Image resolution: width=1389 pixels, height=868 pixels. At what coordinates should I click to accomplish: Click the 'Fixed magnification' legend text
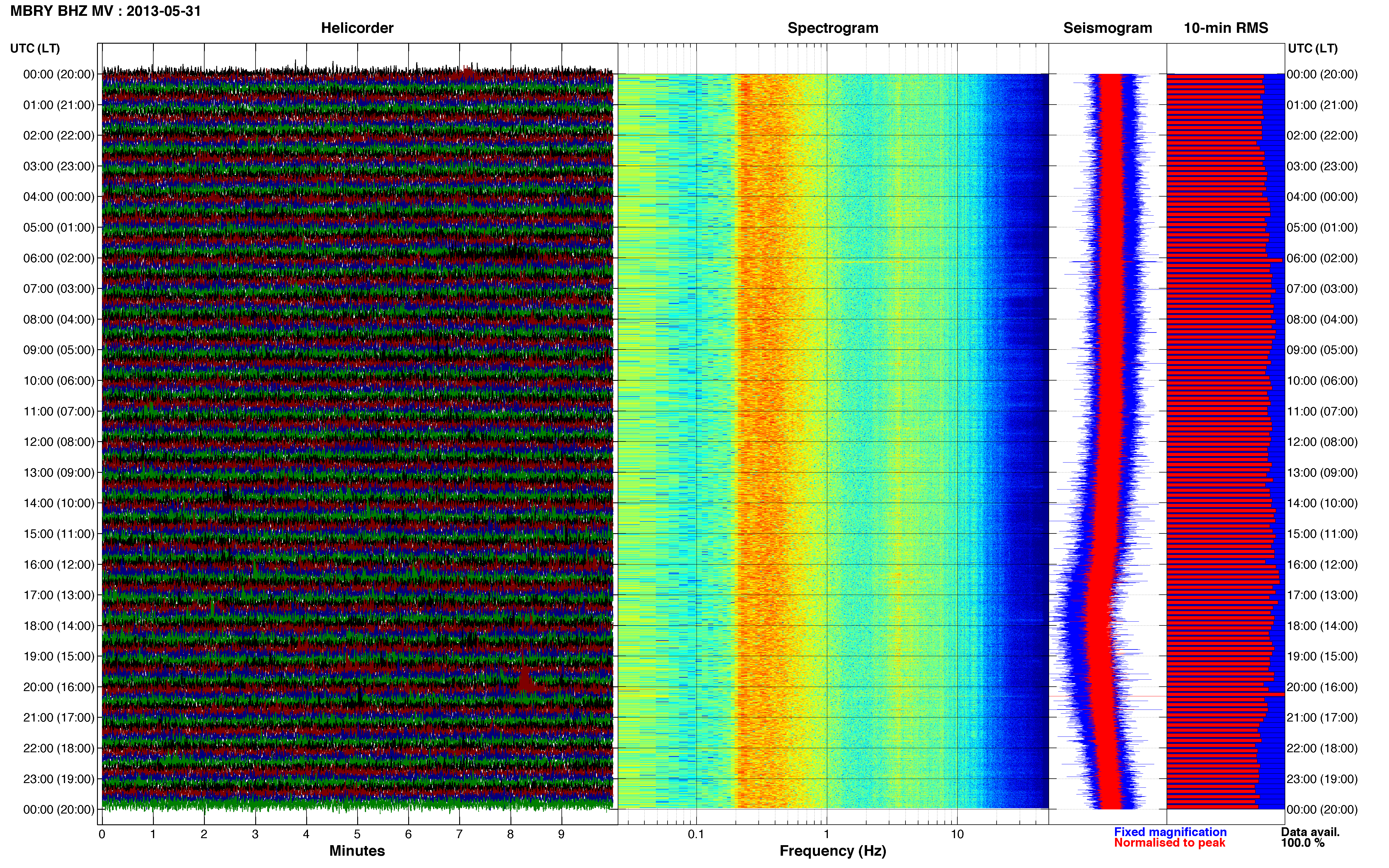(1170, 832)
